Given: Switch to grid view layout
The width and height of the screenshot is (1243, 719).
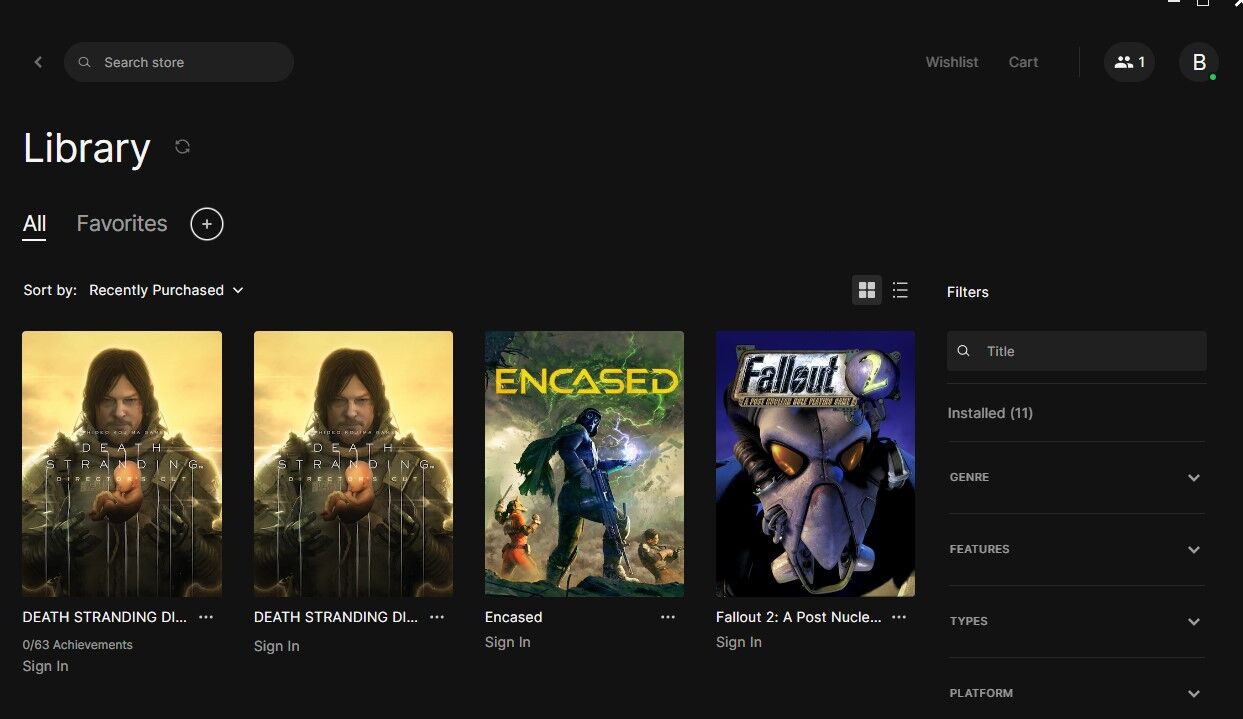Looking at the screenshot, I should 867,290.
